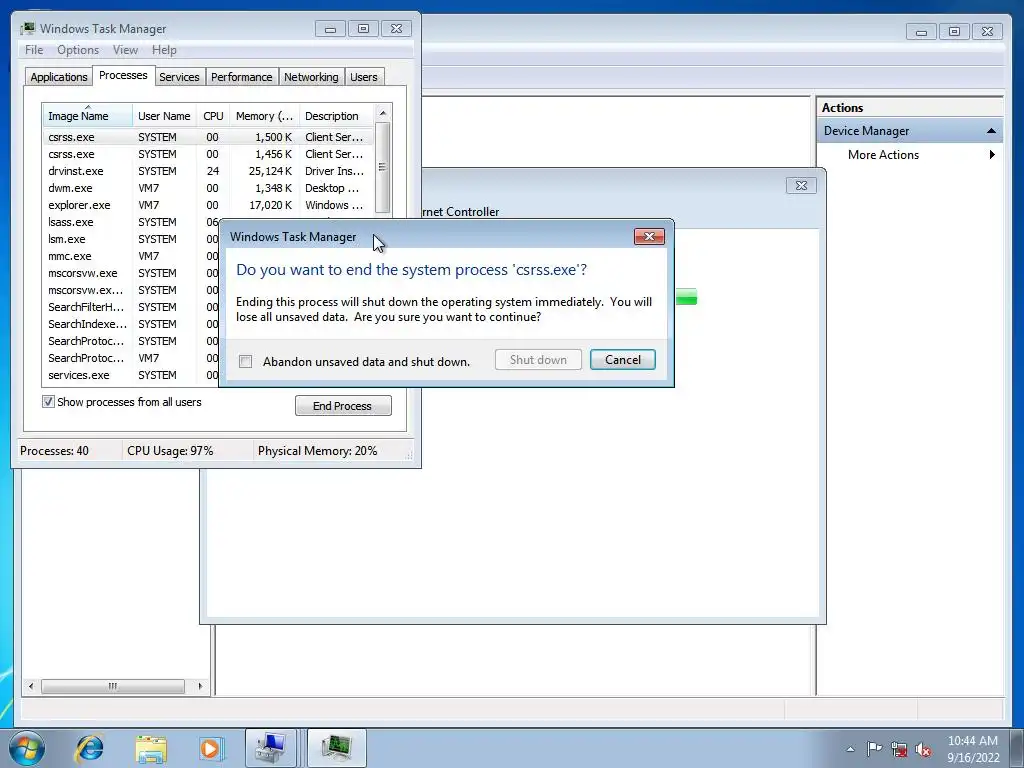Open network status tray icon

click(899, 749)
